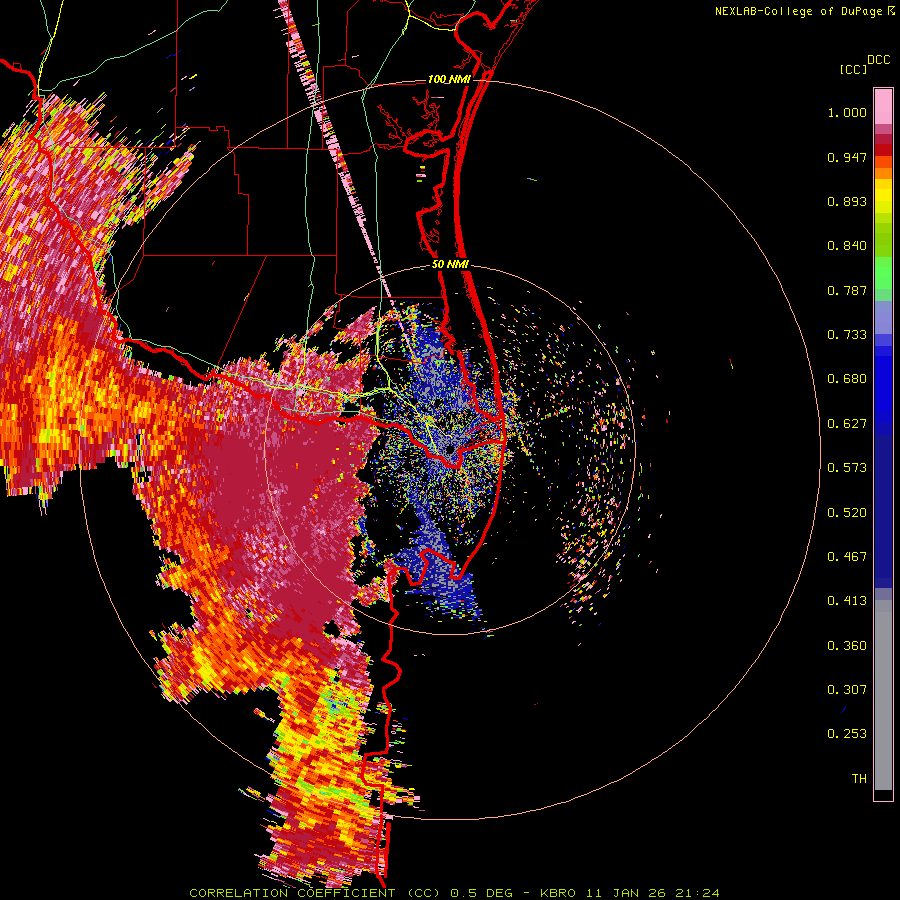Click the 0.840 scale value

click(847, 246)
